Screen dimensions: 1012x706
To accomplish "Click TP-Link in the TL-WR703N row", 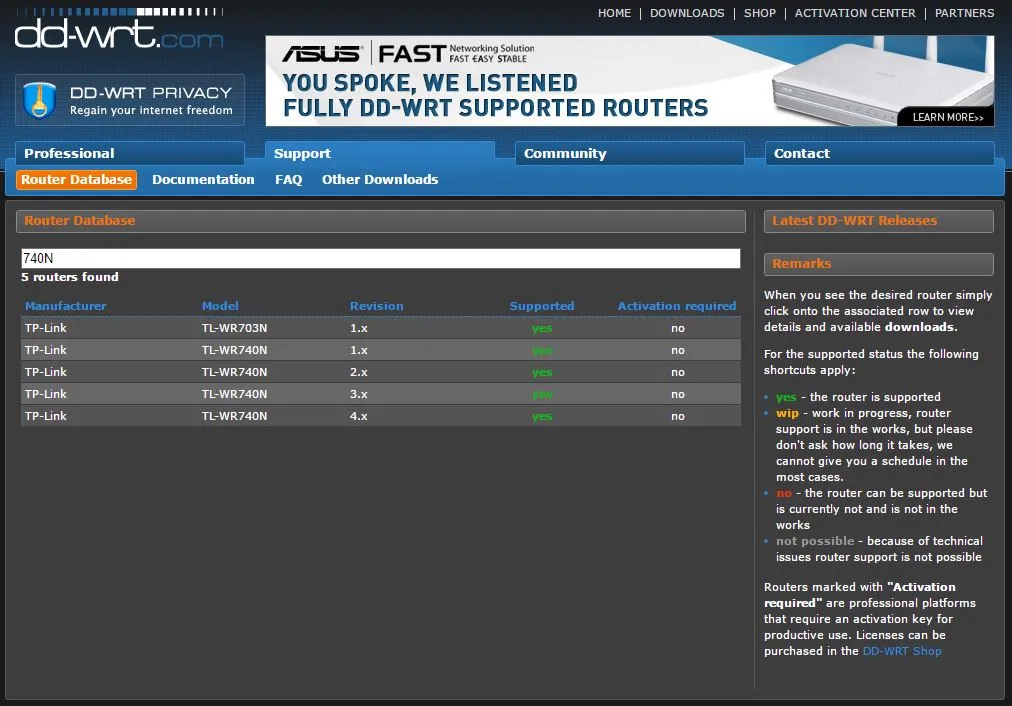I will (46, 328).
